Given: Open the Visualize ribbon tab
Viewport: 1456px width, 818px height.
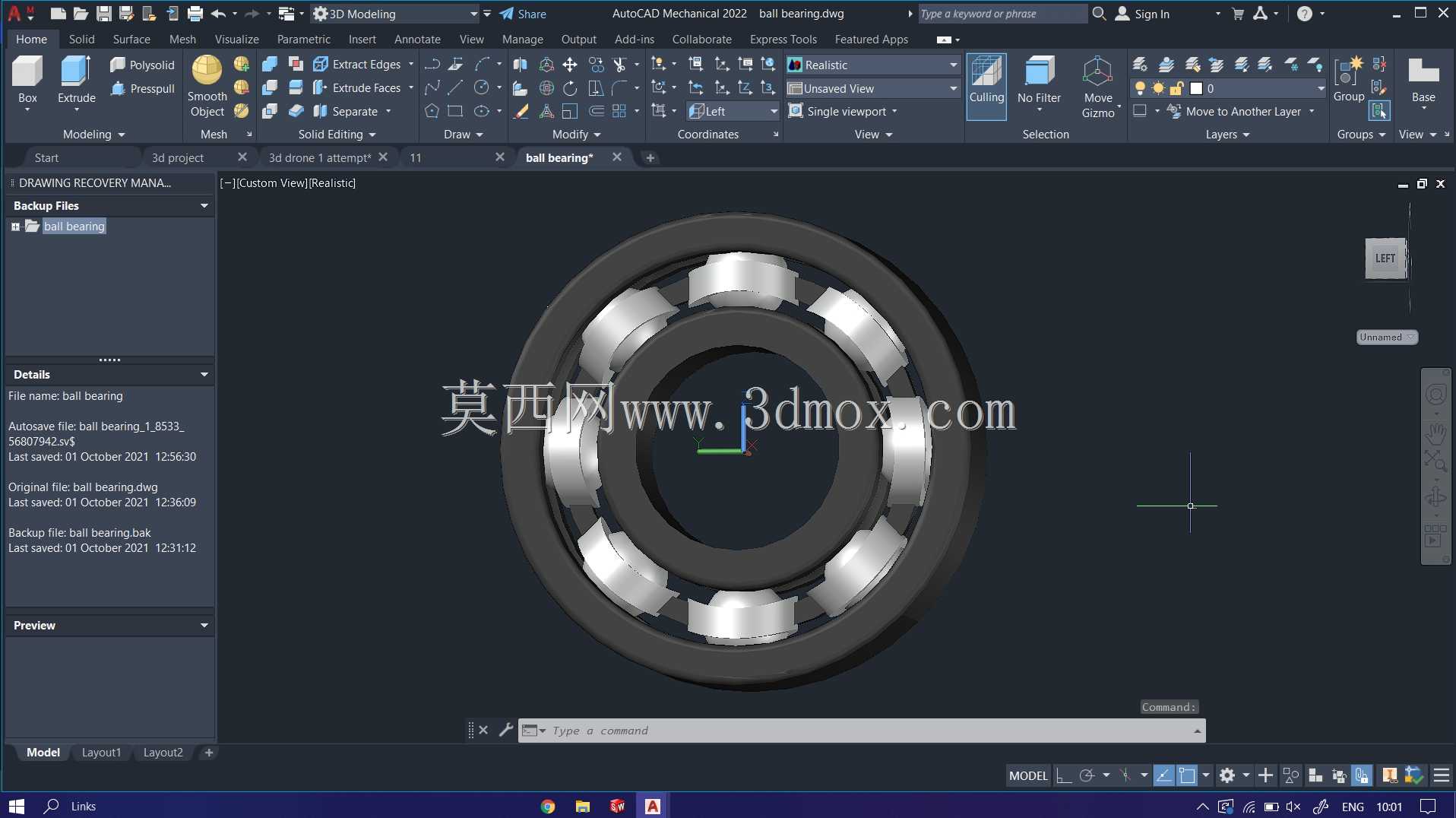Looking at the screenshot, I should point(236,39).
